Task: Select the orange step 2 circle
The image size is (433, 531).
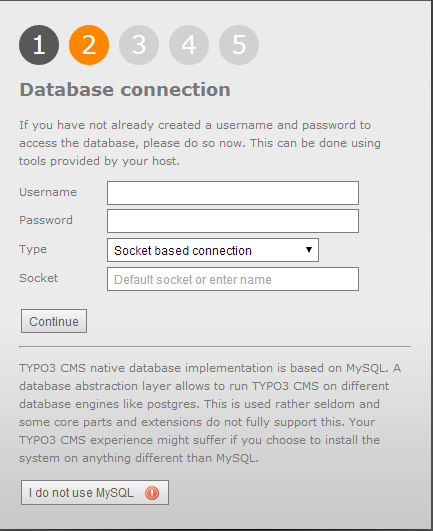Action: [89, 45]
